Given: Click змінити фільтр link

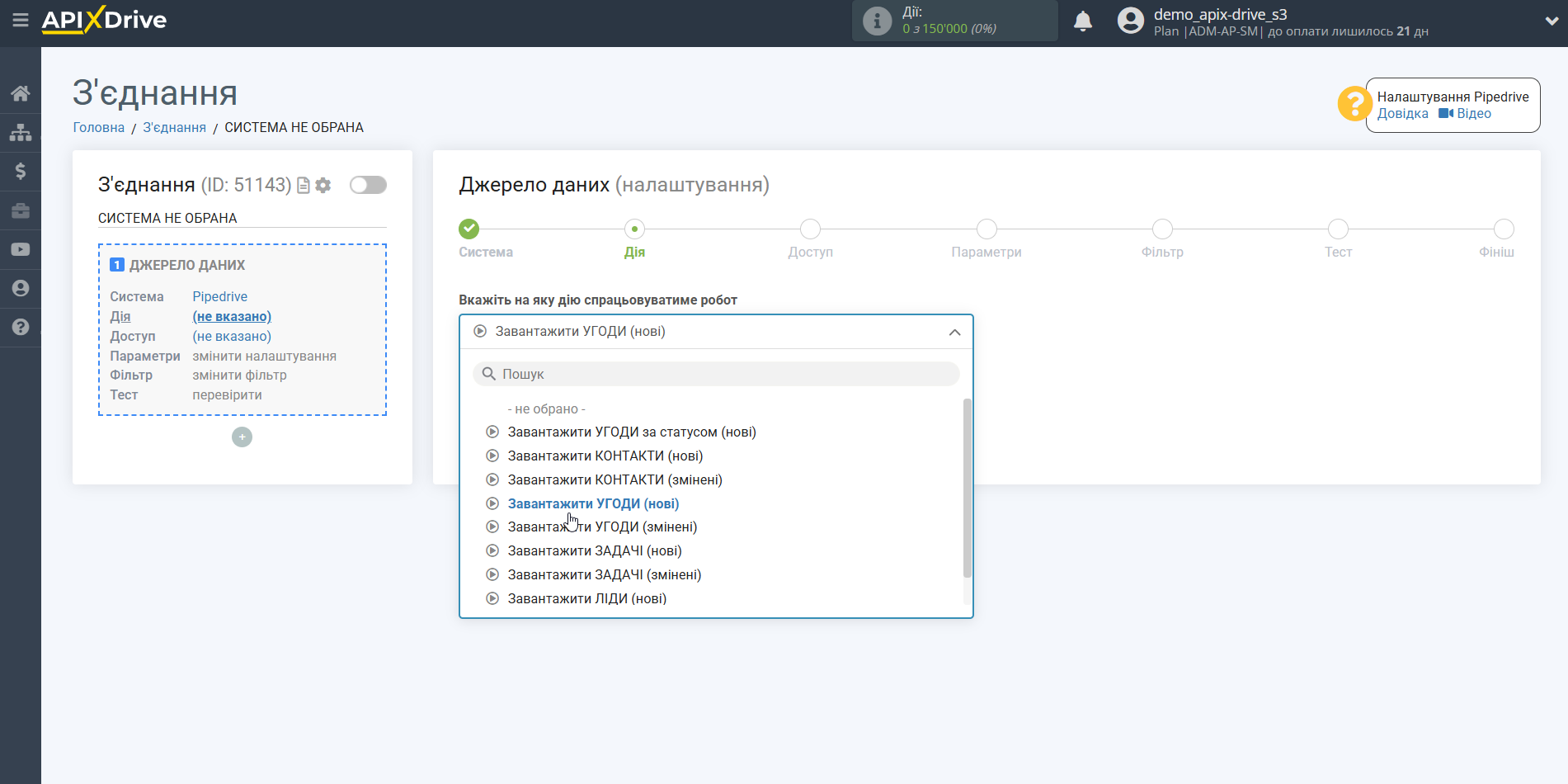Looking at the screenshot, I should [240, 375].
